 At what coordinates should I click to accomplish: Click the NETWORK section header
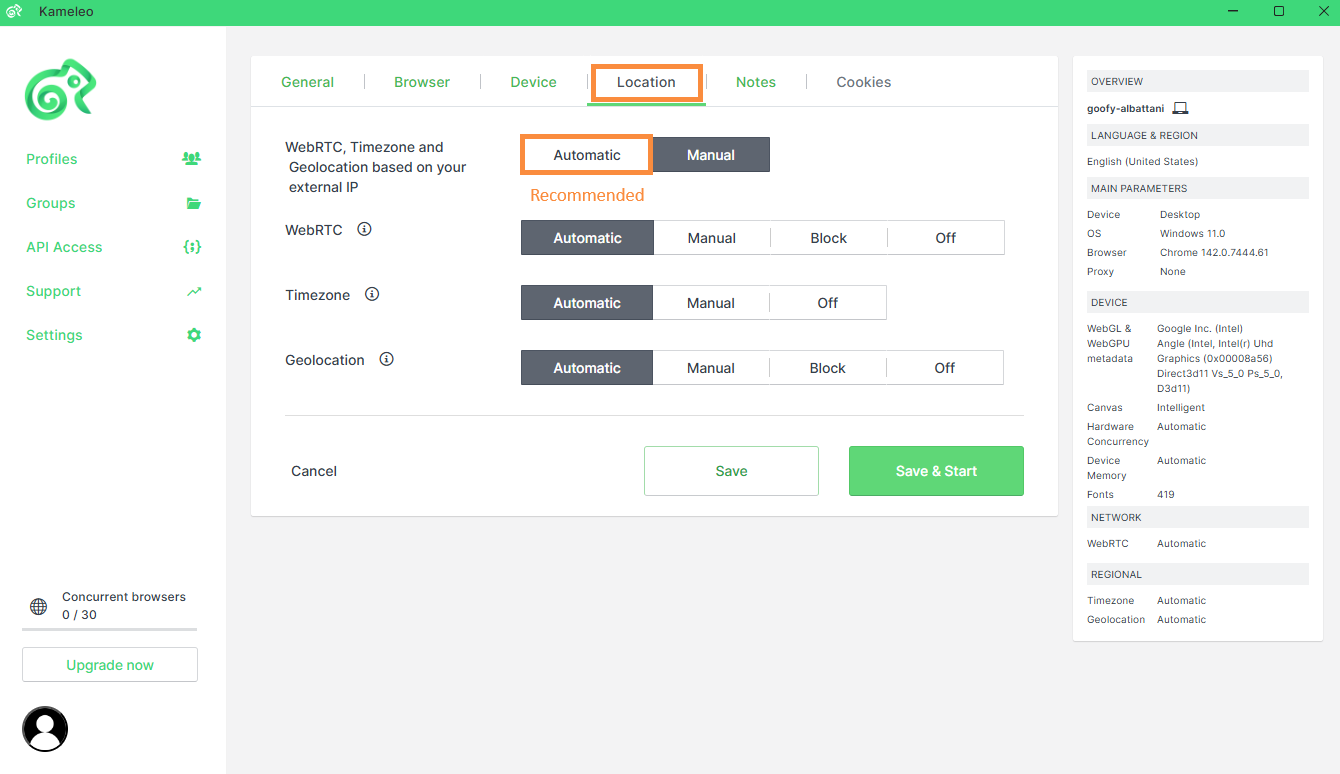point(1197,517)
